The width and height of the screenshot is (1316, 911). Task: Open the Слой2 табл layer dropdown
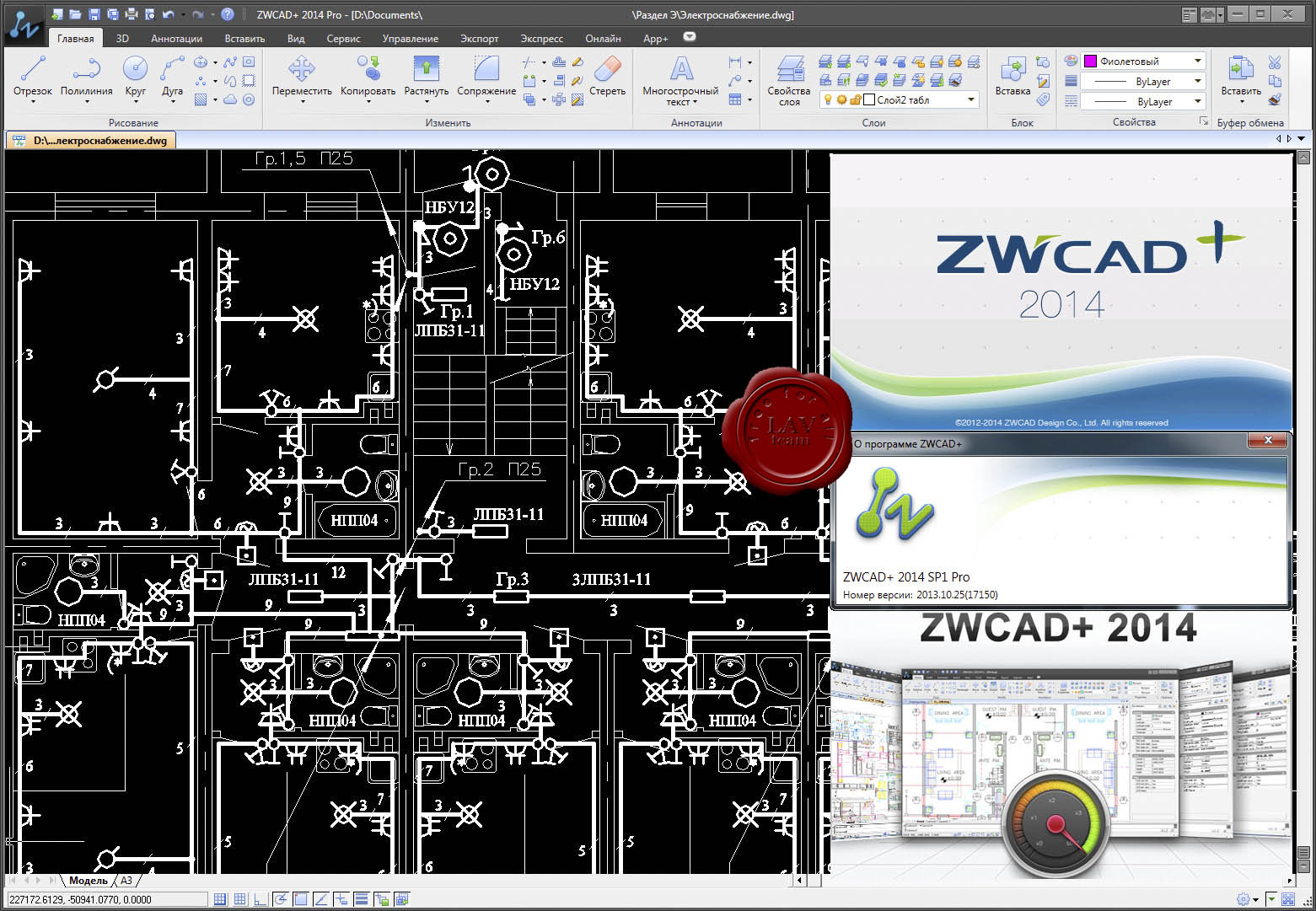(x=971, y=99)
